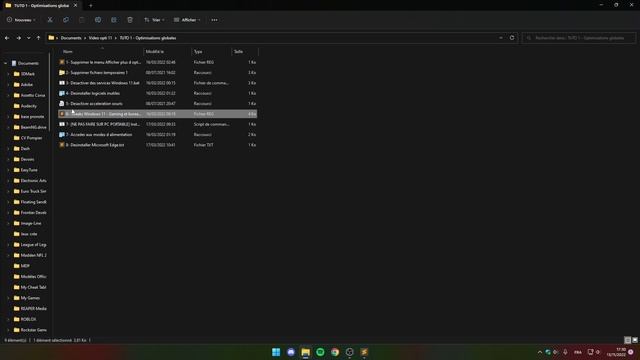The image size is (640, 360).
Task: Open recent locations dropdown arrow
Action: tap(29, 38)
